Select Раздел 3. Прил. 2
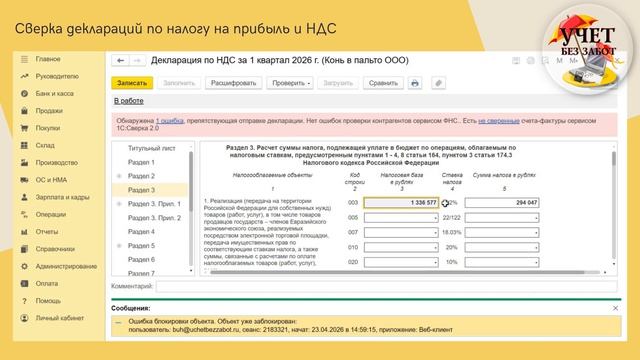 (x=154, y=218)
